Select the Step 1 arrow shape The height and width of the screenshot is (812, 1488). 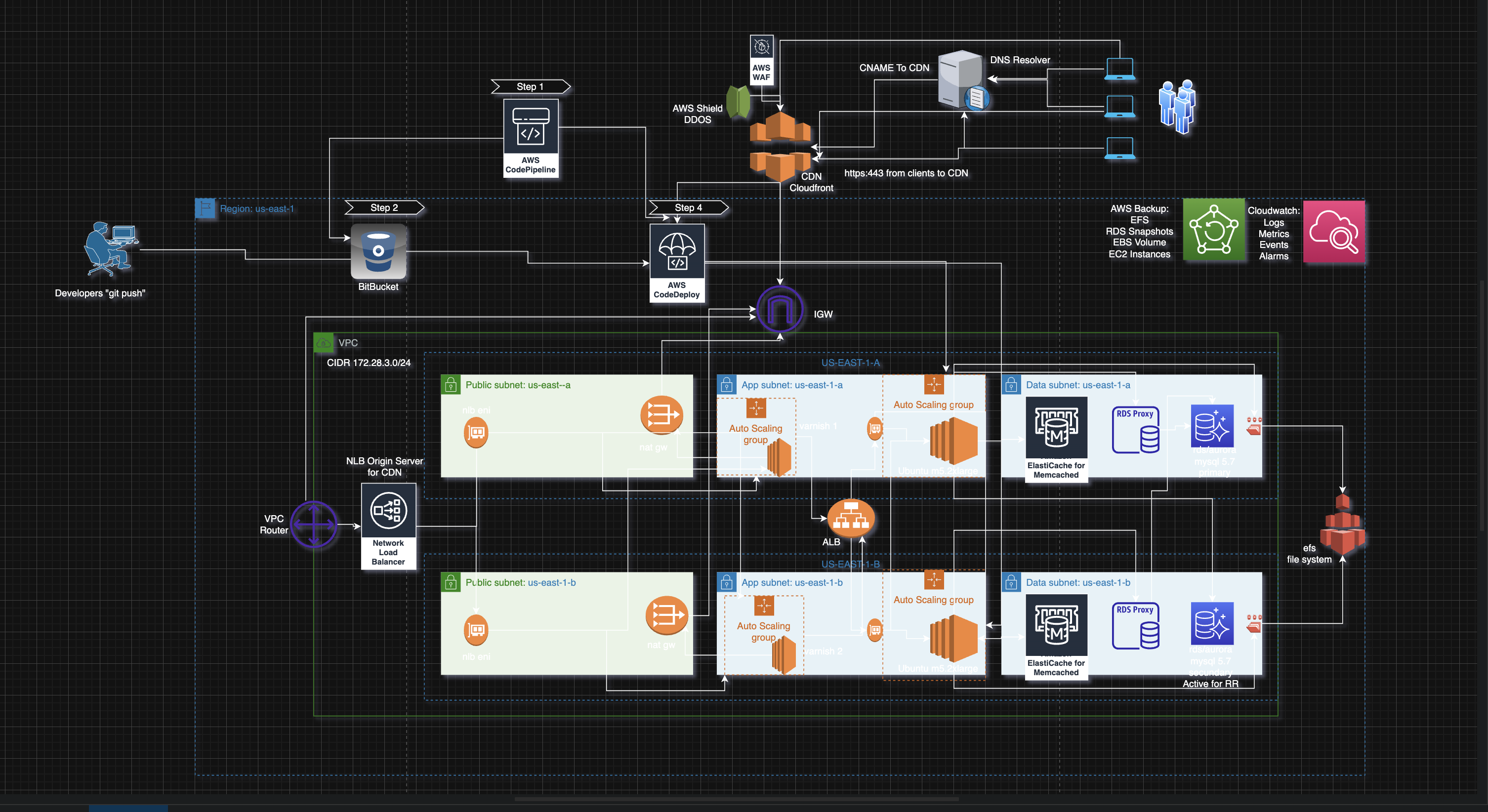click(x=531, y=86)
